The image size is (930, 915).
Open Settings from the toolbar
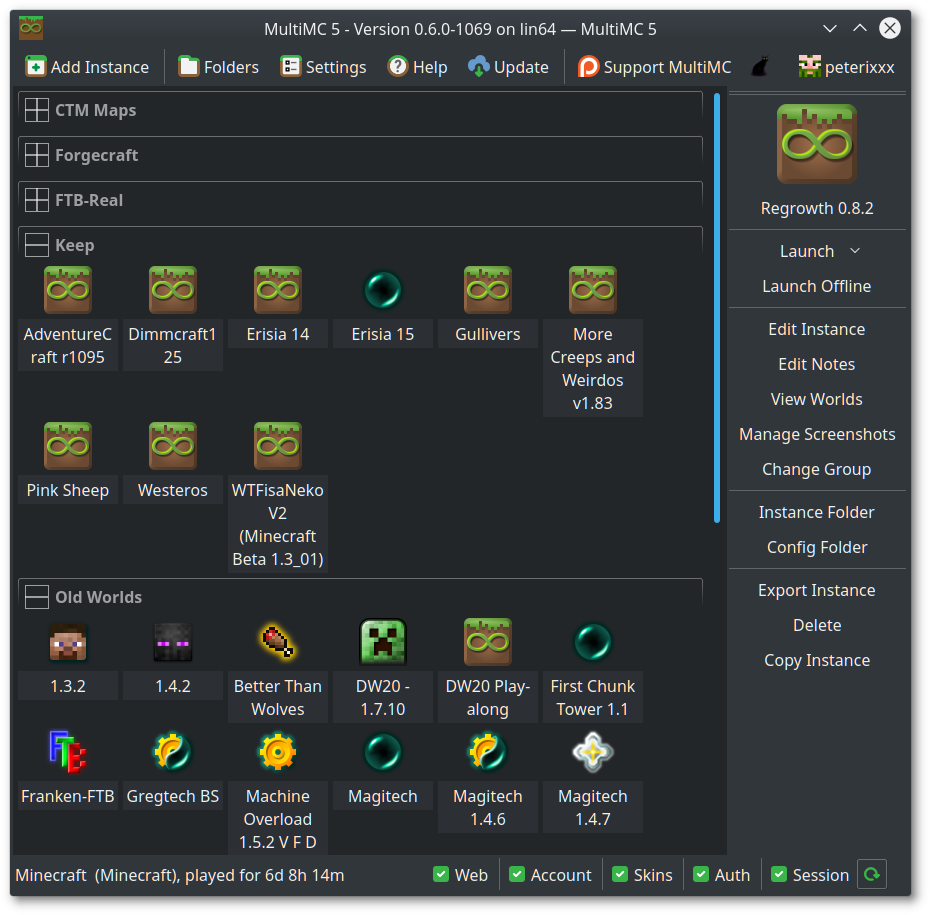pyautogui.click(x=323, y=67)
